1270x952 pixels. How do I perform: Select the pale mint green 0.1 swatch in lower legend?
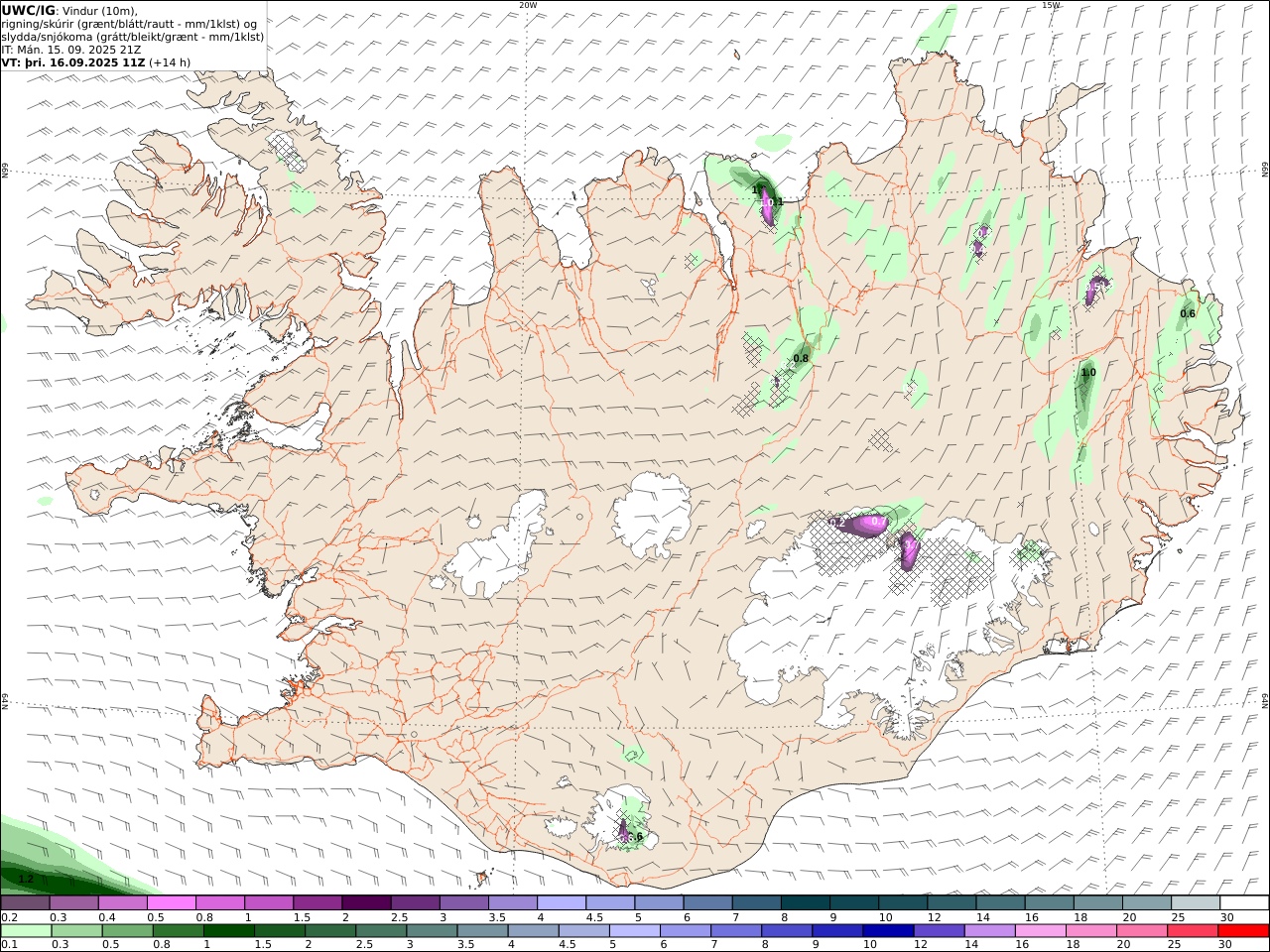point(26,930)
